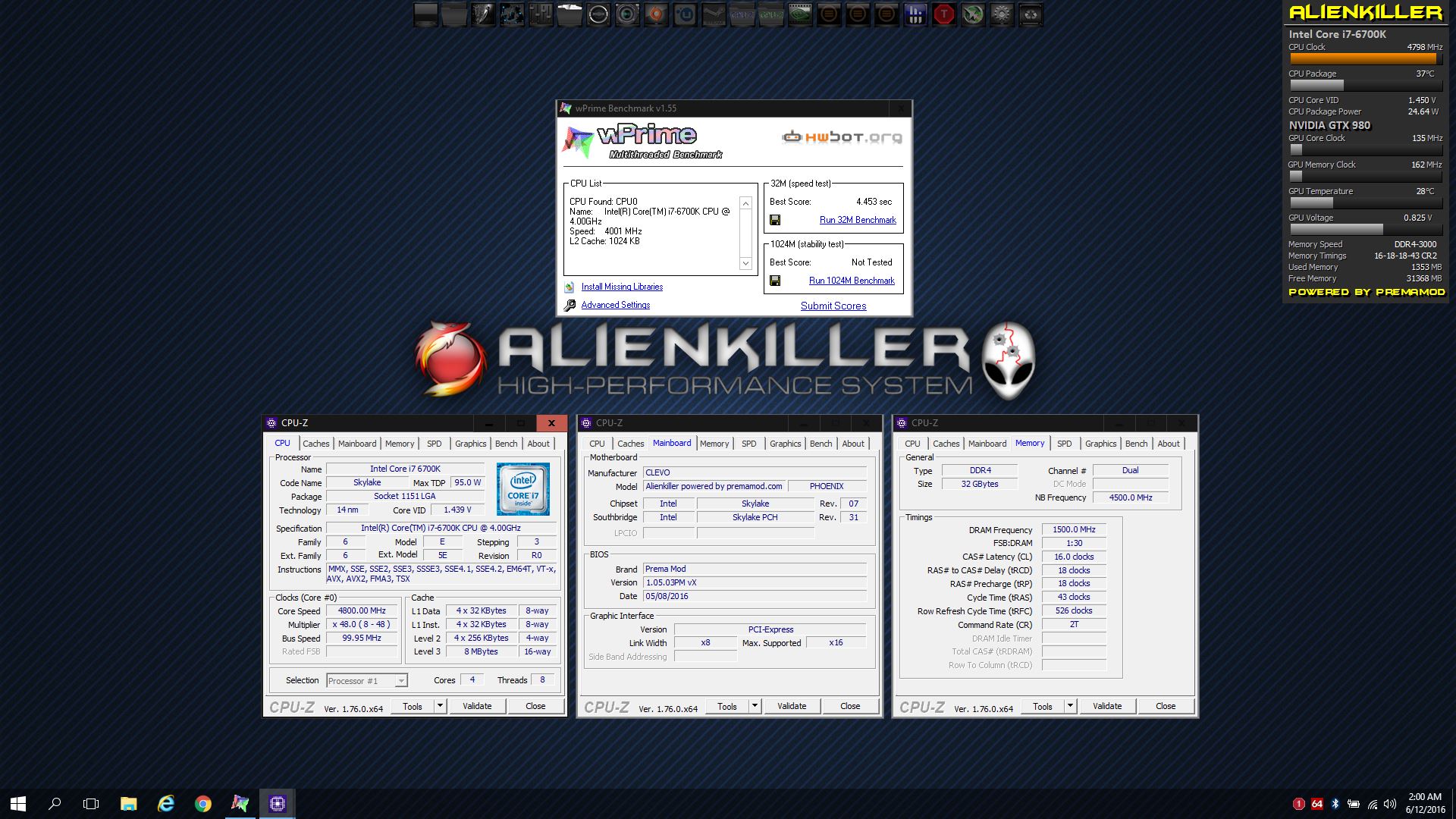Click the CPU-Z taskbar icon

(277, 804)
